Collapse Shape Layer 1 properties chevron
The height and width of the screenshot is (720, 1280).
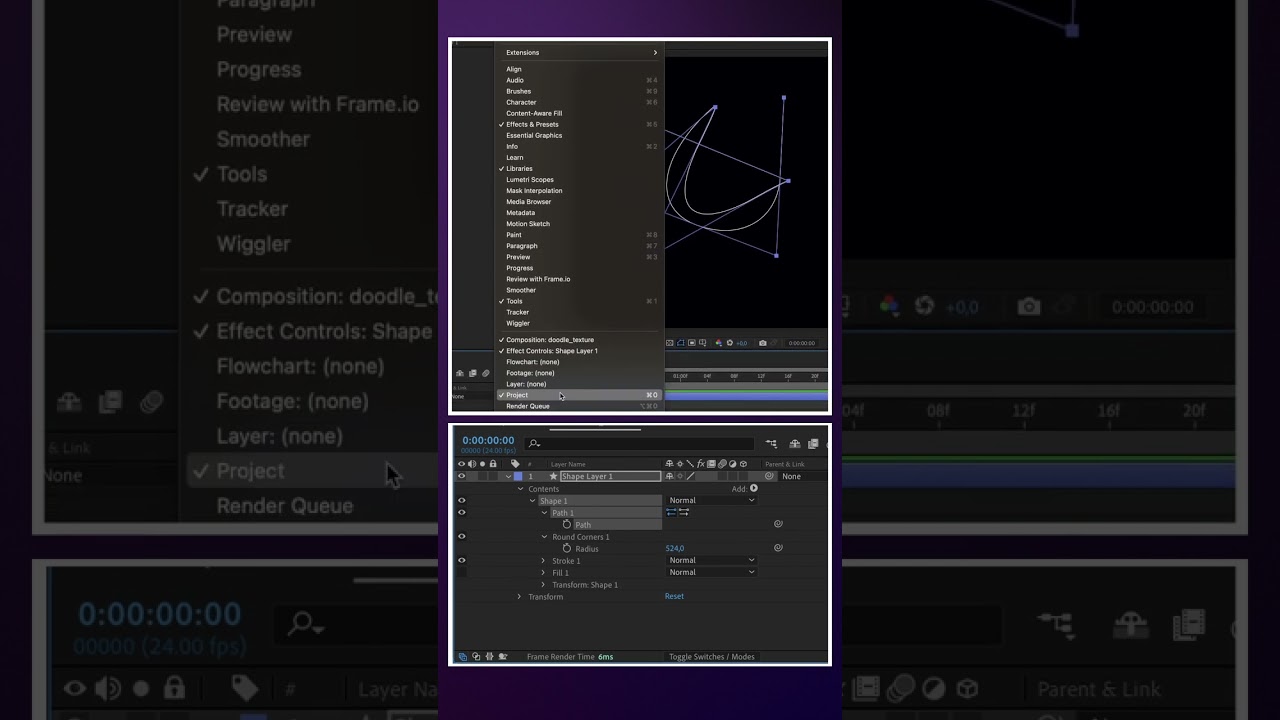click(x=508, y=476)
